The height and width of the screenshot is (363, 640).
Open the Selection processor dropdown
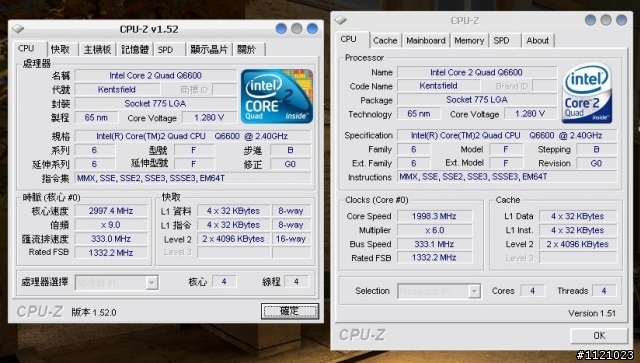click(439, 291)
